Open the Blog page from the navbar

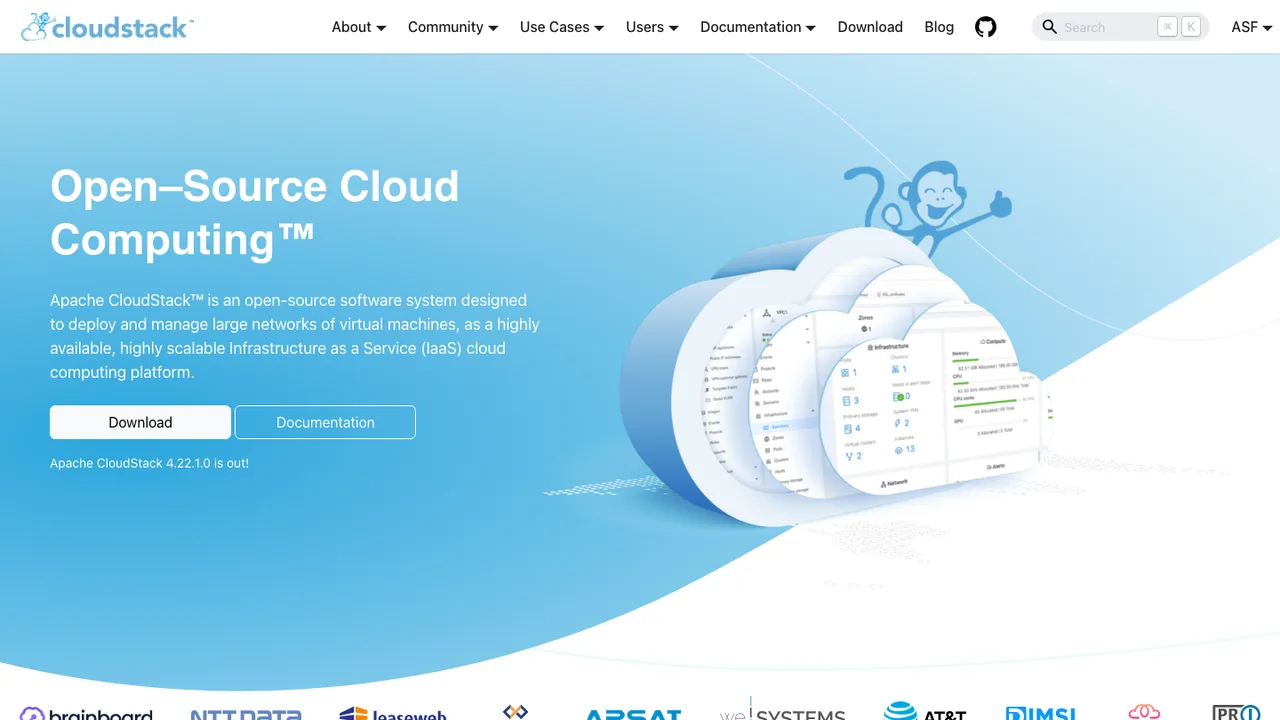939,27
